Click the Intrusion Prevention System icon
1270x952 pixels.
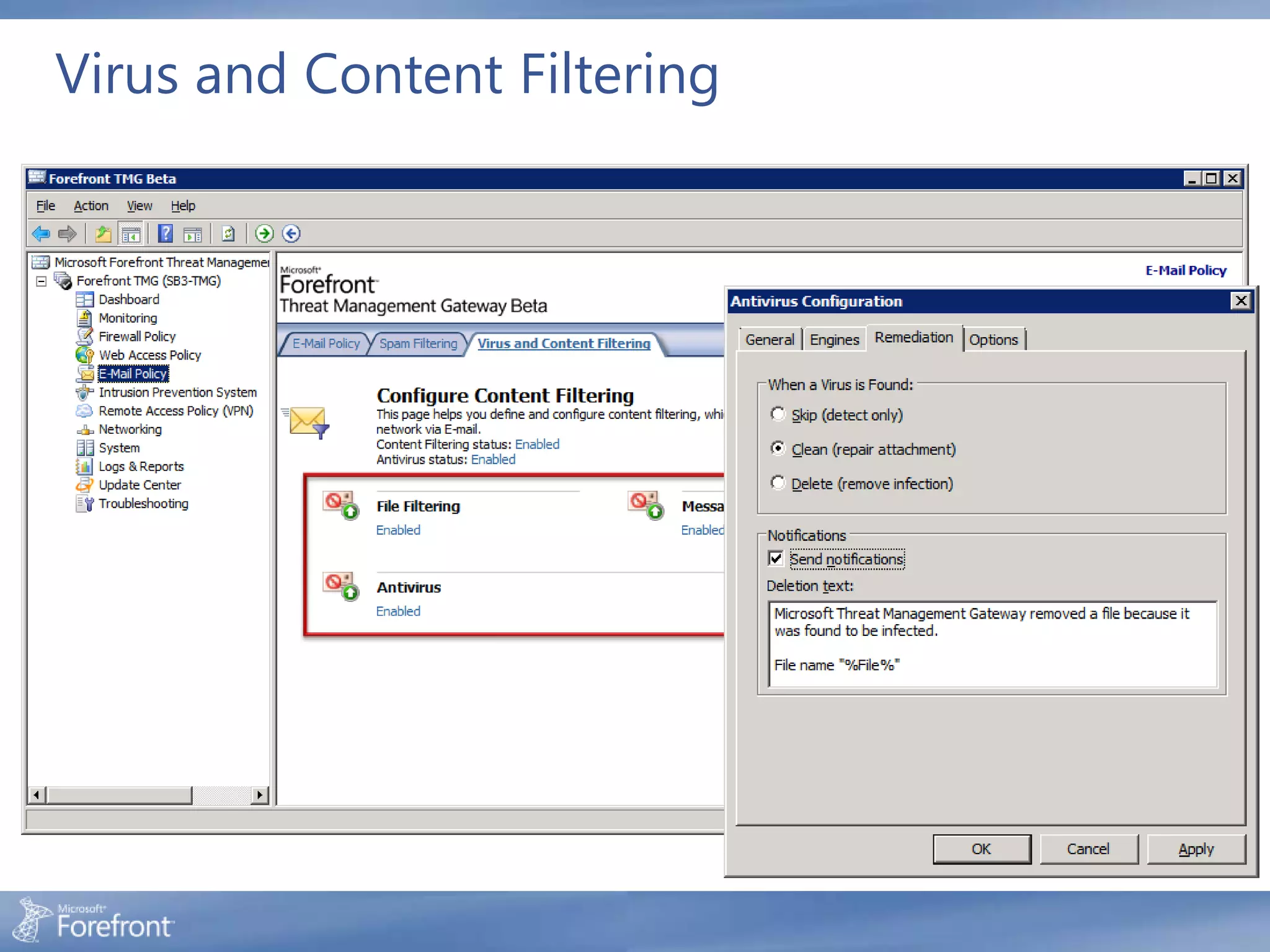[x=84, y=392]
